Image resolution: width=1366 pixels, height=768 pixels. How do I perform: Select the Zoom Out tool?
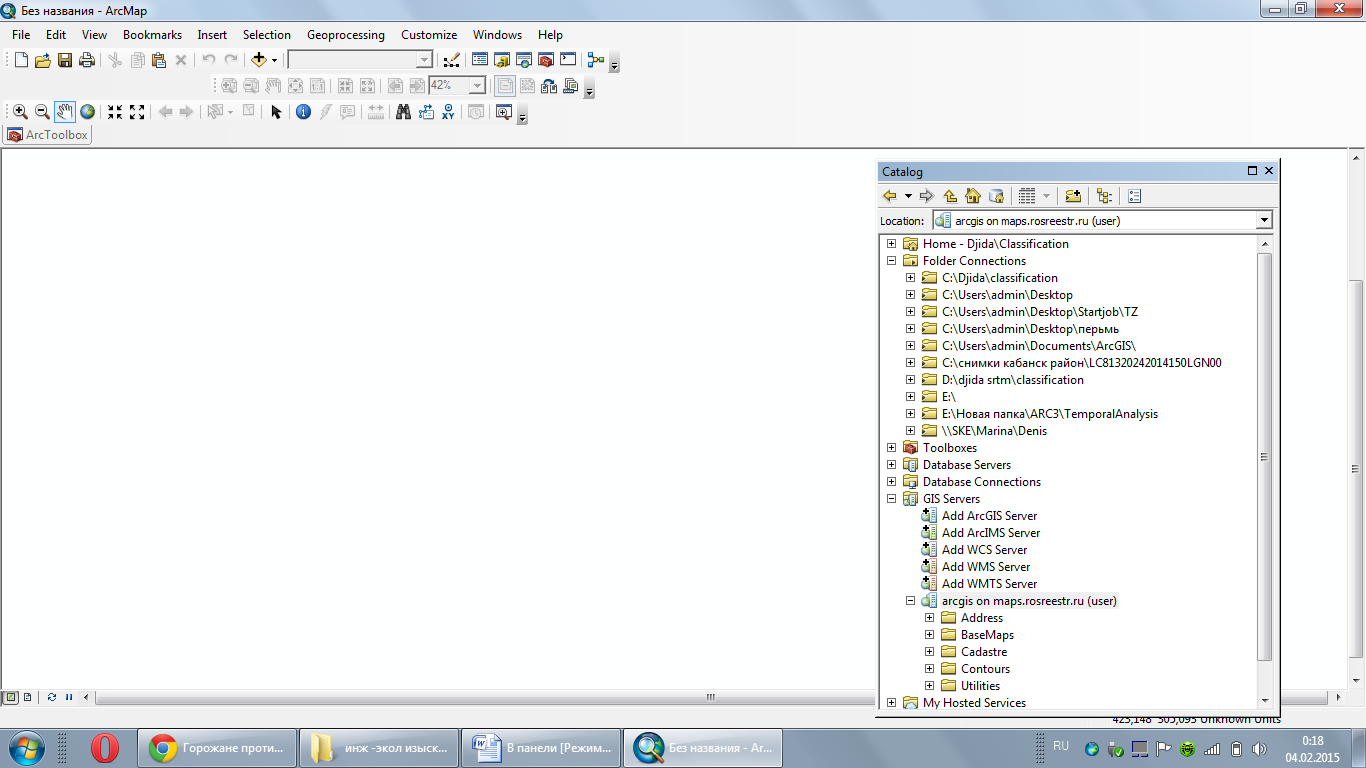tap(42, 112)
